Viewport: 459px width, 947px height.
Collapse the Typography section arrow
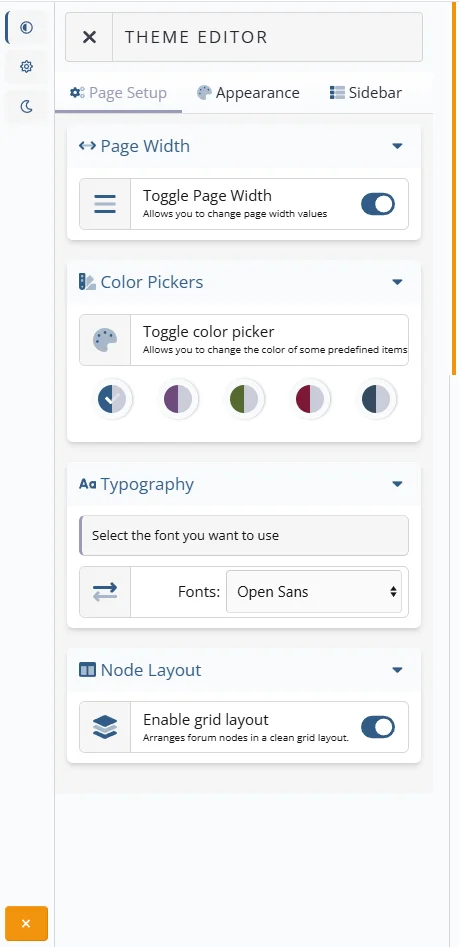397,484
